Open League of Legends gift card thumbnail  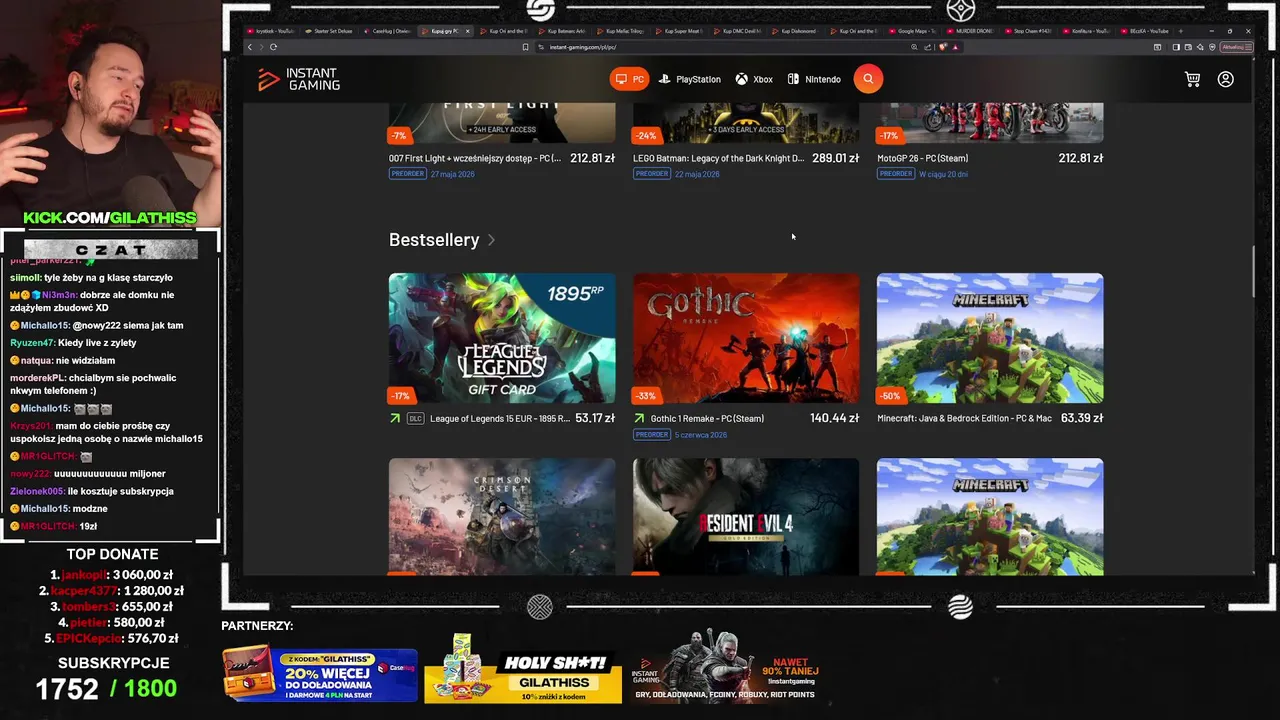tap(502, 338)
